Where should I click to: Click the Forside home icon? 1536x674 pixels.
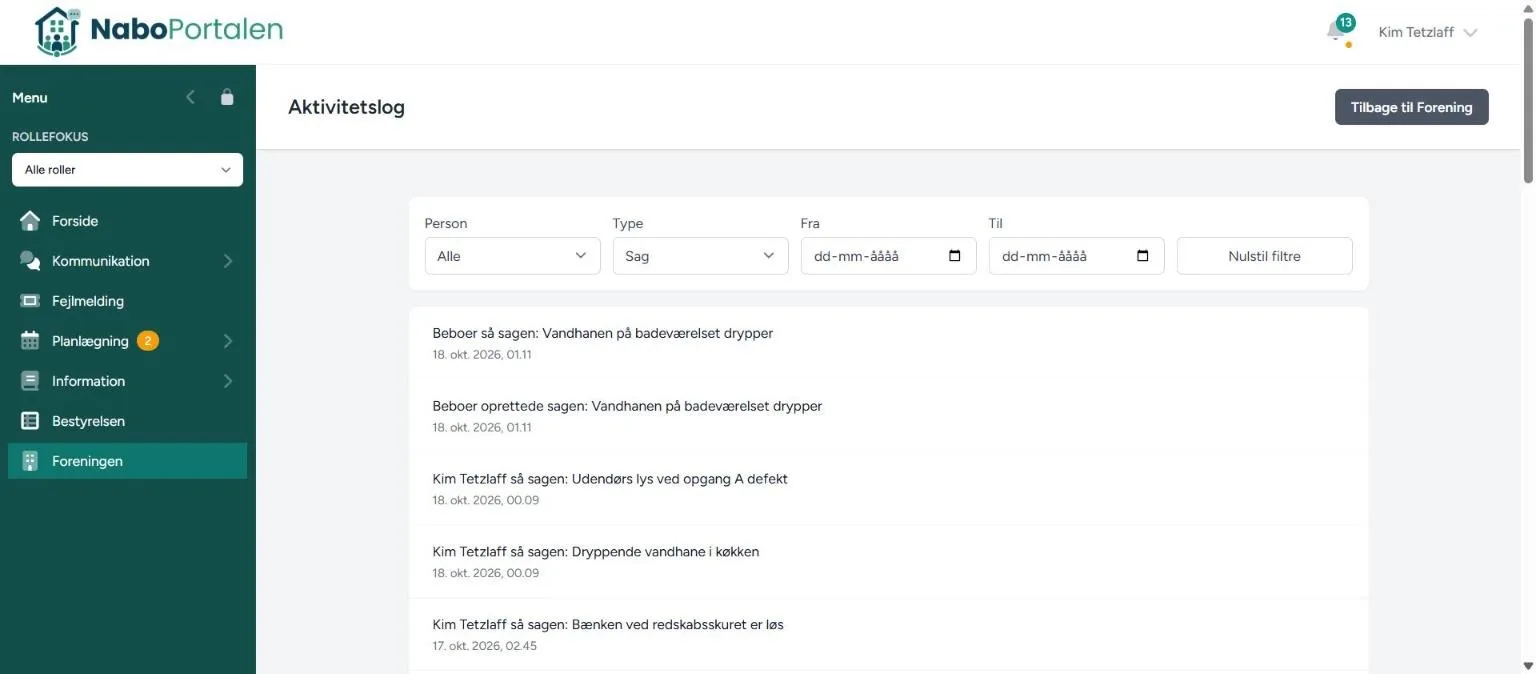tap(30, 221)
